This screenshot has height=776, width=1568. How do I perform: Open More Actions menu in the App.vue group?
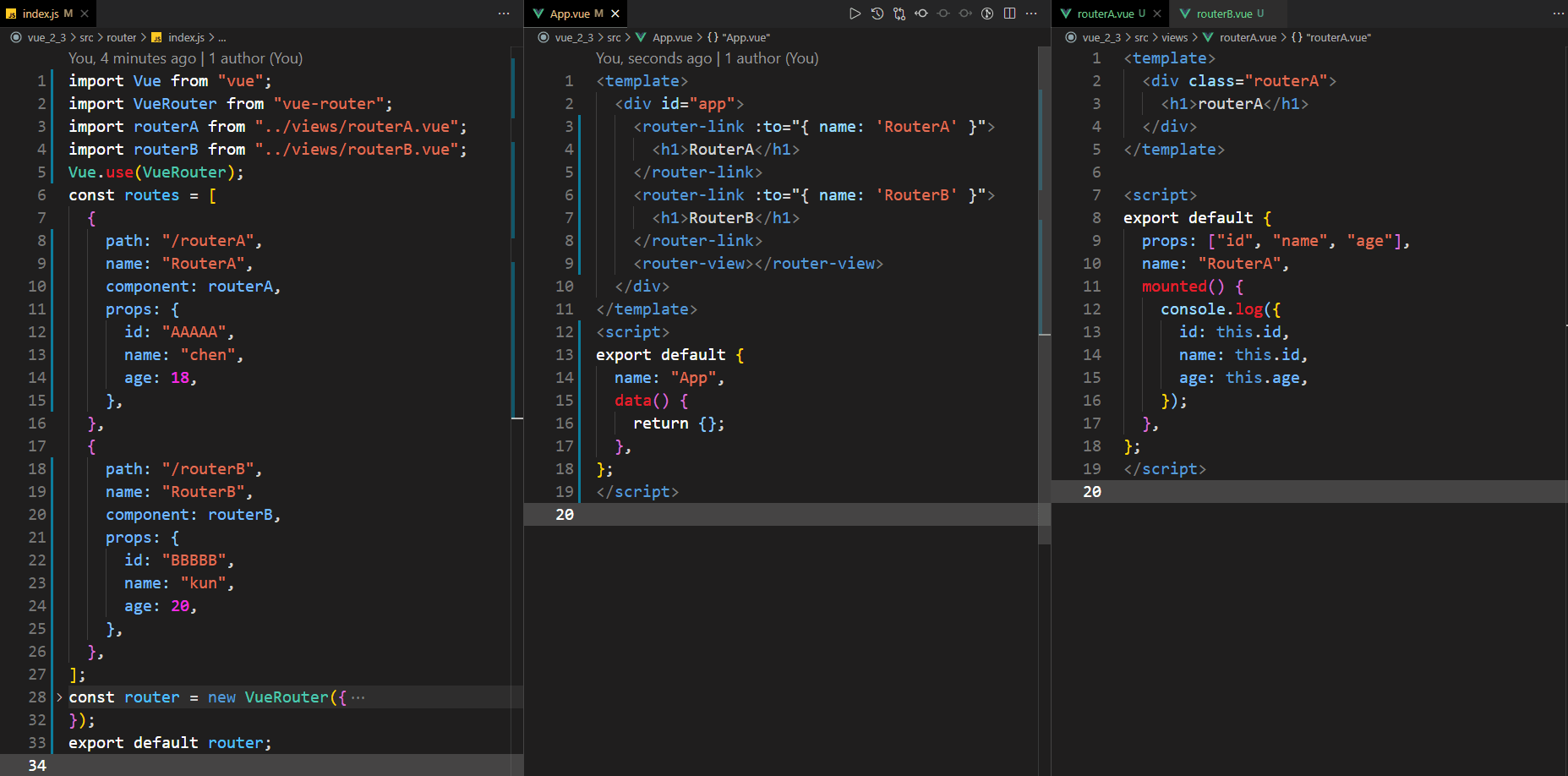point(1031,14)
